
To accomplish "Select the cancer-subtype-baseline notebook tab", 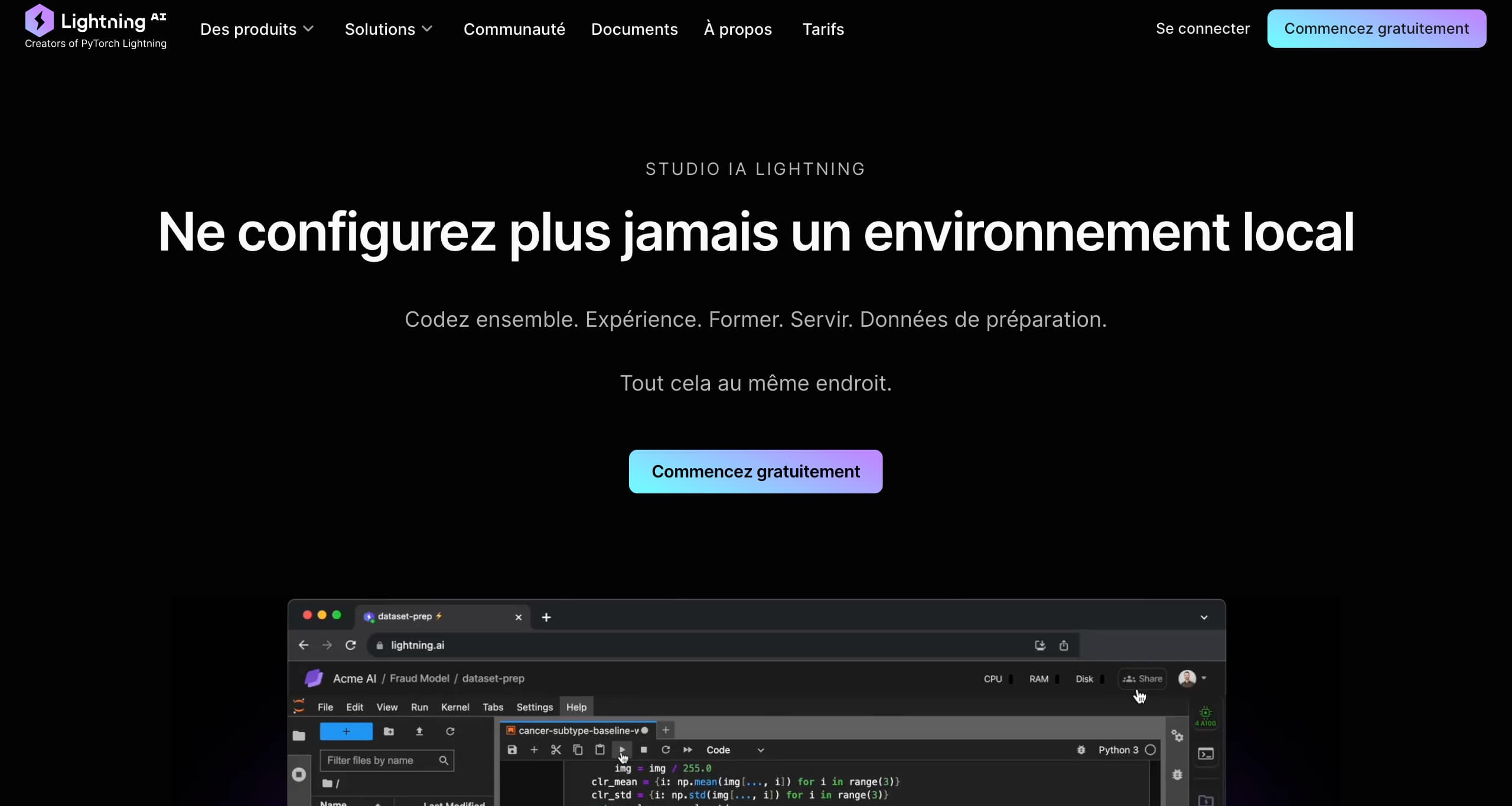I will point(578,730).
